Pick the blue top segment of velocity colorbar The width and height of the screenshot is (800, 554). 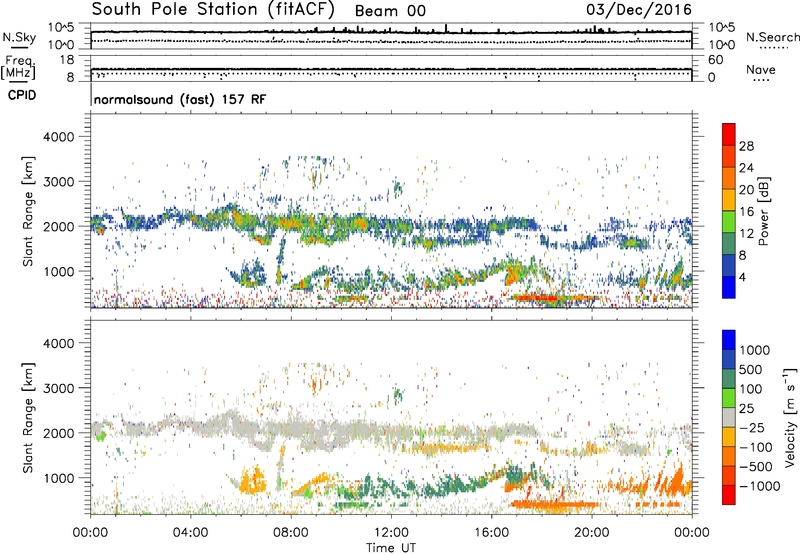pyautogui.click(x=729, y=340)
